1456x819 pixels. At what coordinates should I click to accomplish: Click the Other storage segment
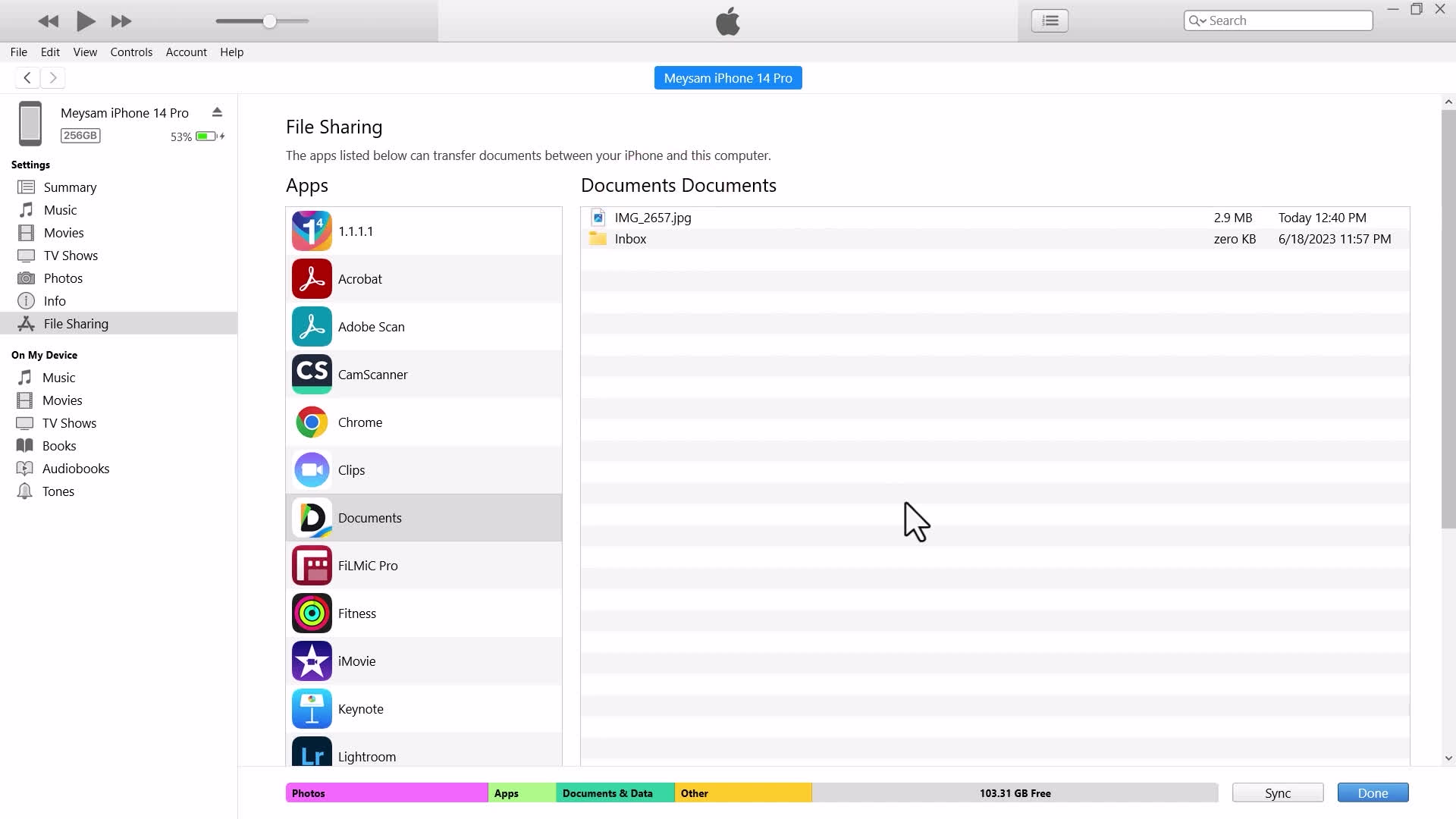click(x=743, y=793)
